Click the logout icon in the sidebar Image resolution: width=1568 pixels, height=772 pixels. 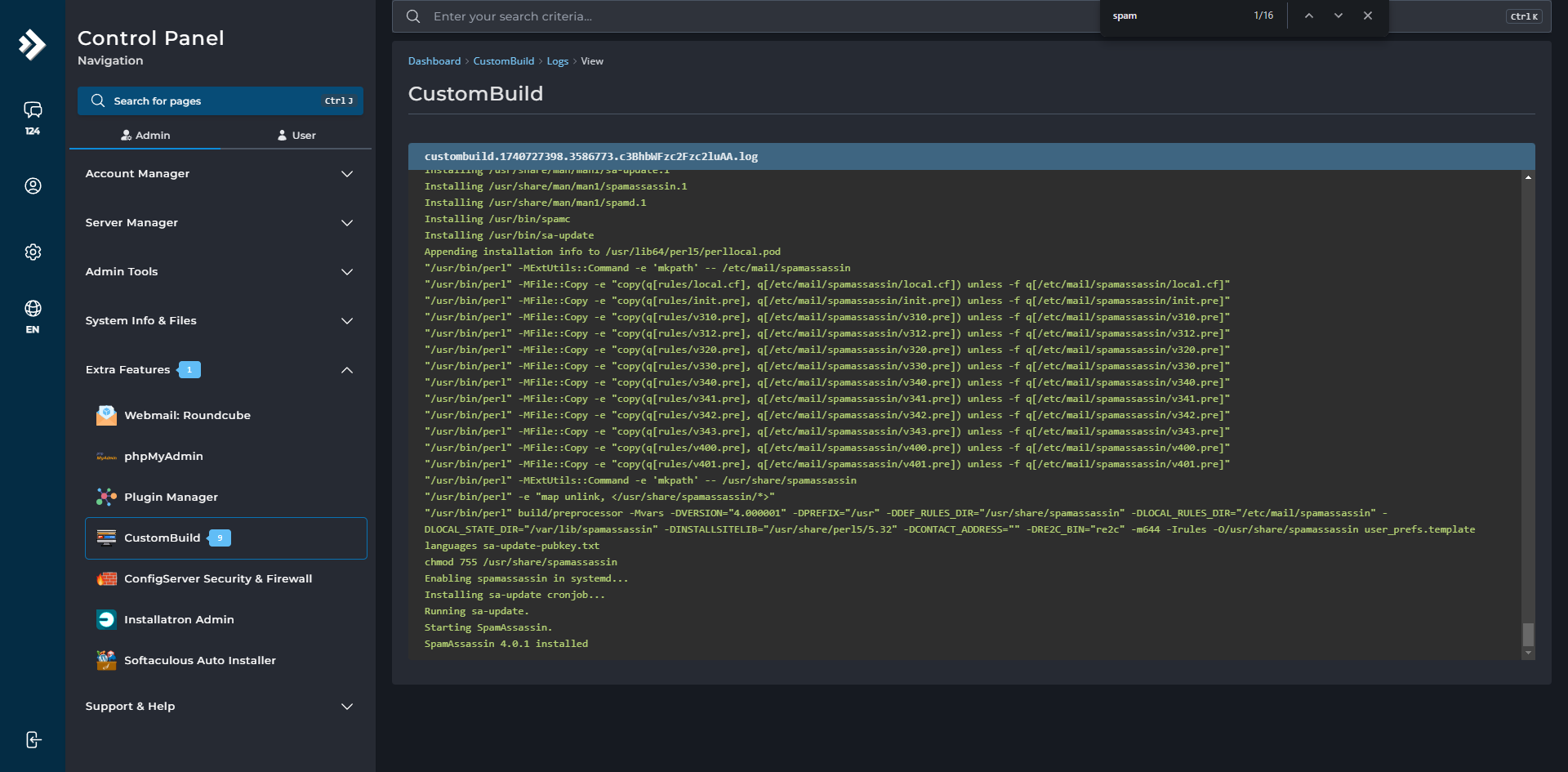tap(33, 740)
